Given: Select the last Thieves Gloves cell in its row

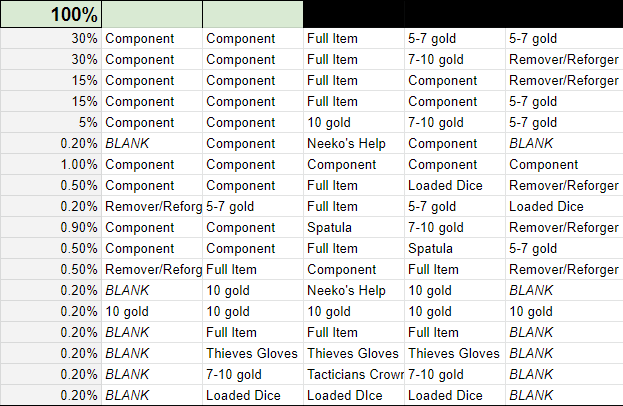Looking at the screenshot, I should click(x=455, y=353).
